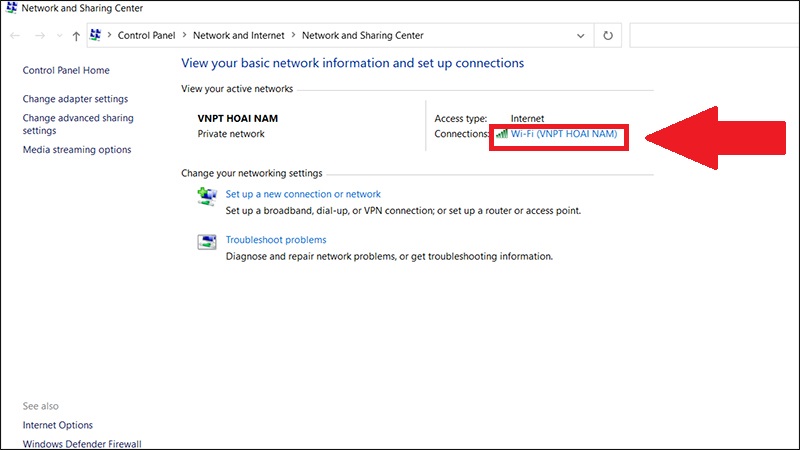
Task: Click the address bar network icon
Action: click(x=95, y=35)
